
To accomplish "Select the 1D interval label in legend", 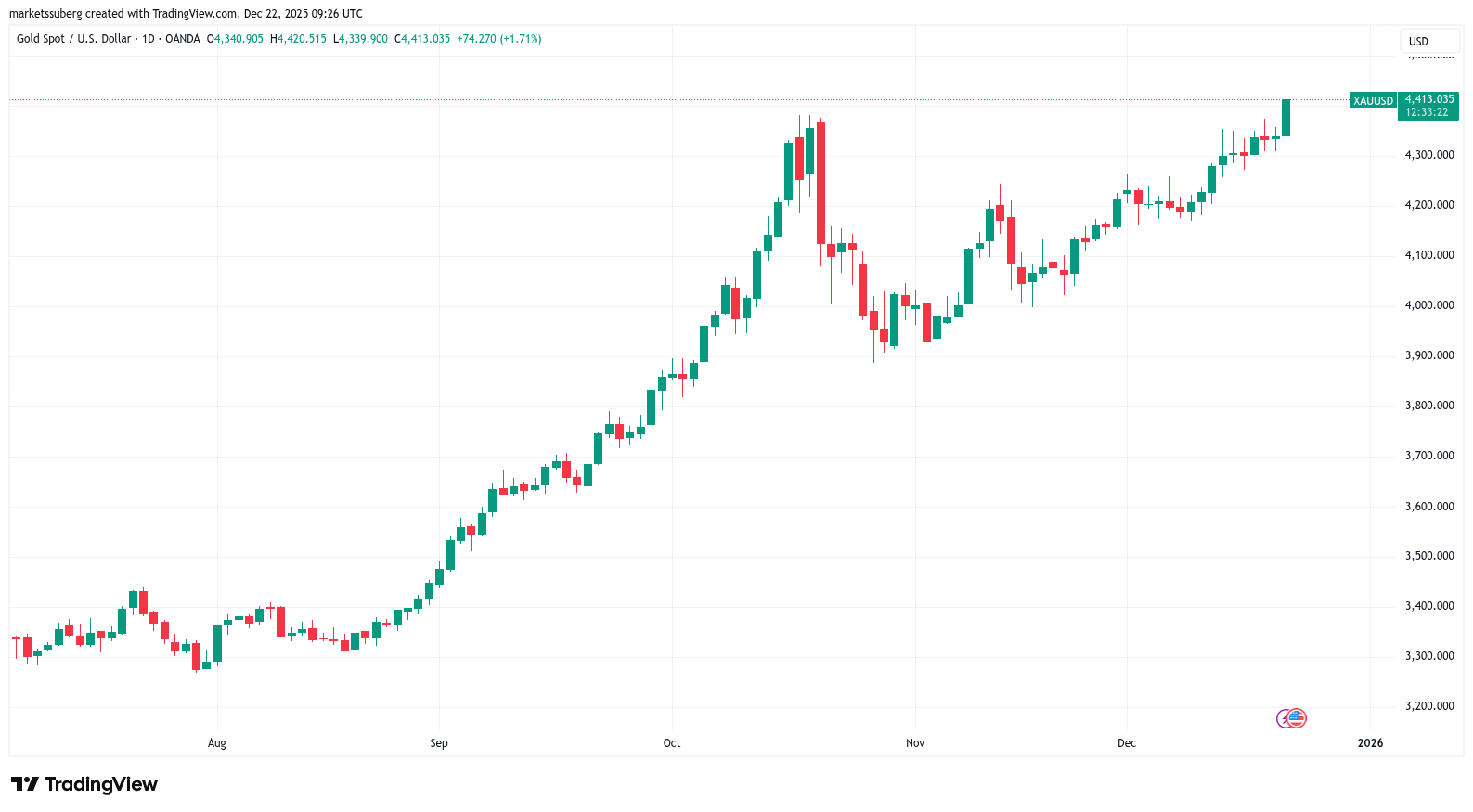I will click(148, 39).
